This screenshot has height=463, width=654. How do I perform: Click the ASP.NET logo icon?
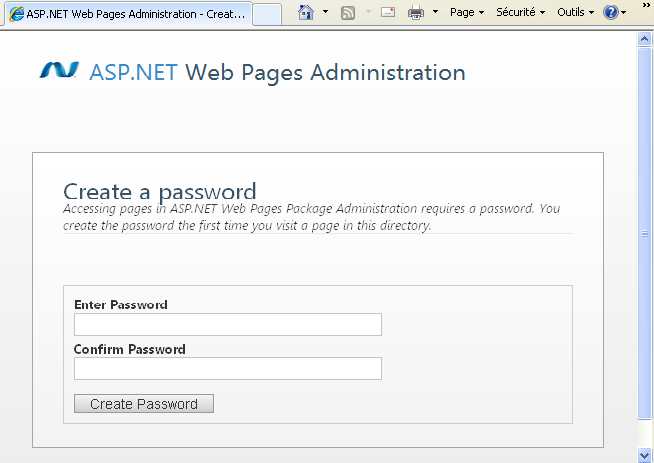(59, 71)
